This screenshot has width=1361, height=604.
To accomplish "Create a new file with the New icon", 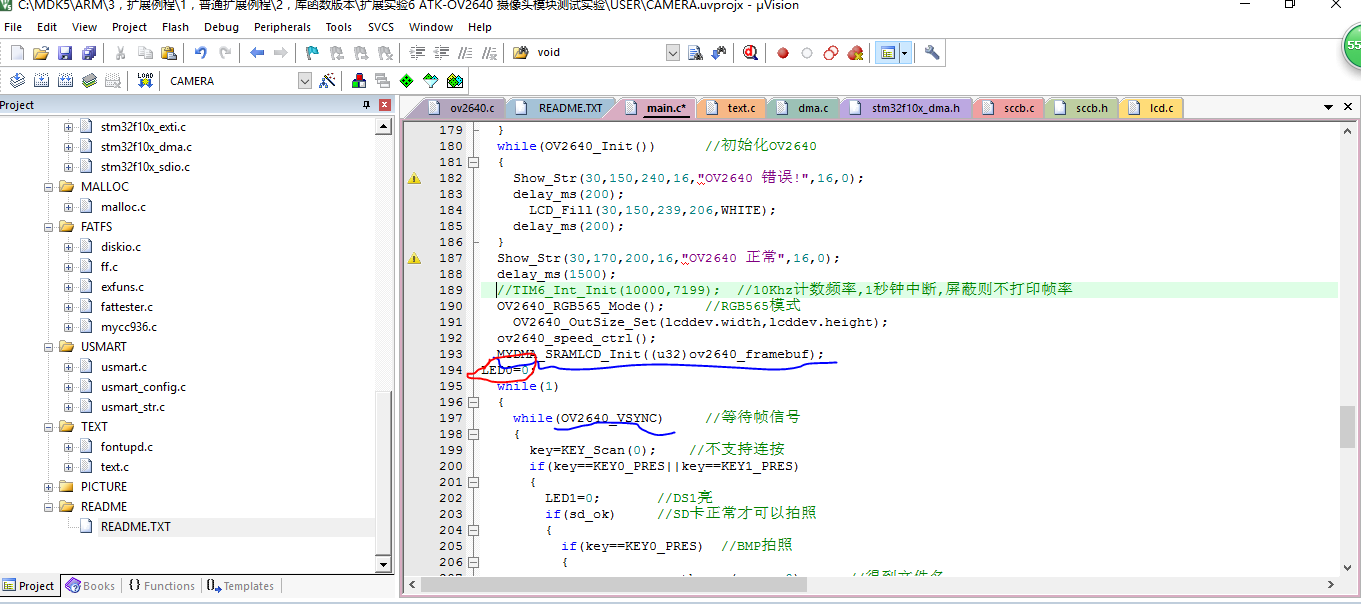I will click(x=17, y=53).
